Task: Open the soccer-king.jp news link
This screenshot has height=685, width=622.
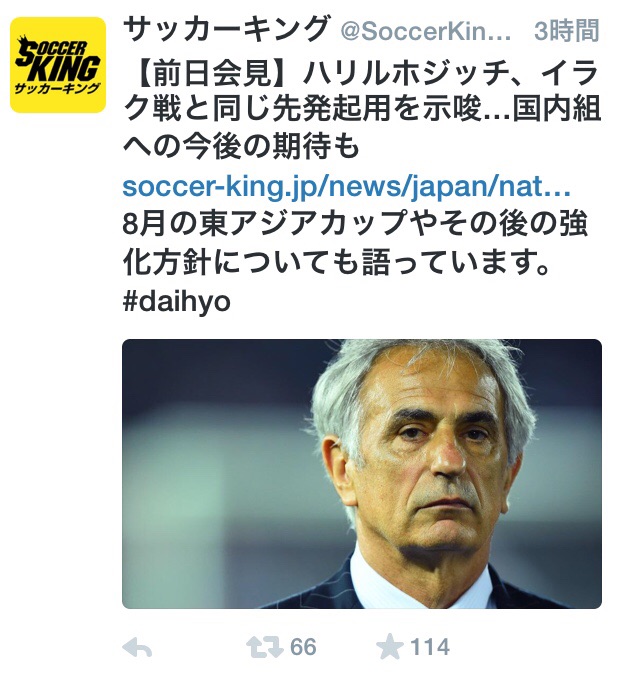Action: [346, 186]
